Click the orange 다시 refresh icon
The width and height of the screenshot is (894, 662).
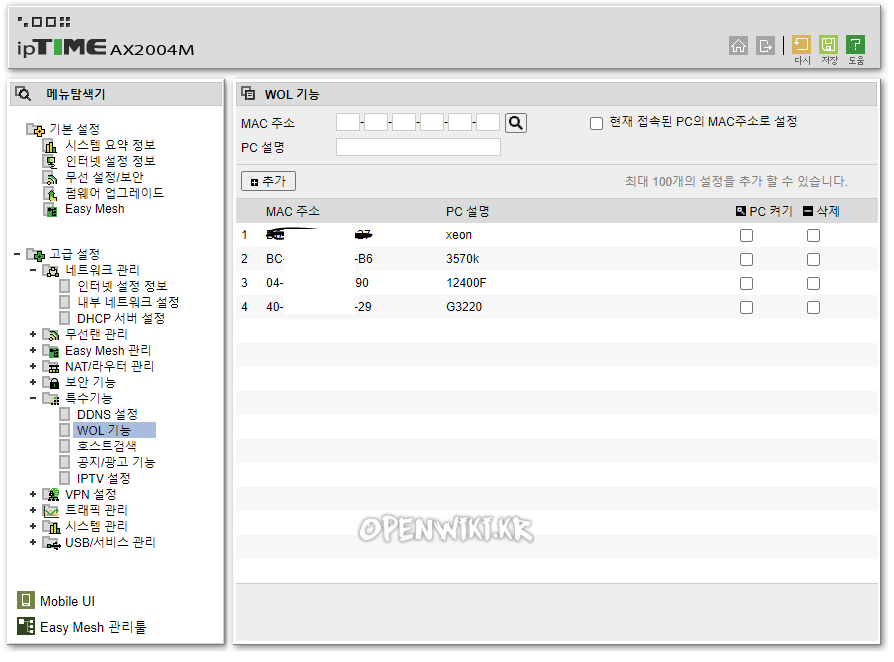[x=801, y=44]
